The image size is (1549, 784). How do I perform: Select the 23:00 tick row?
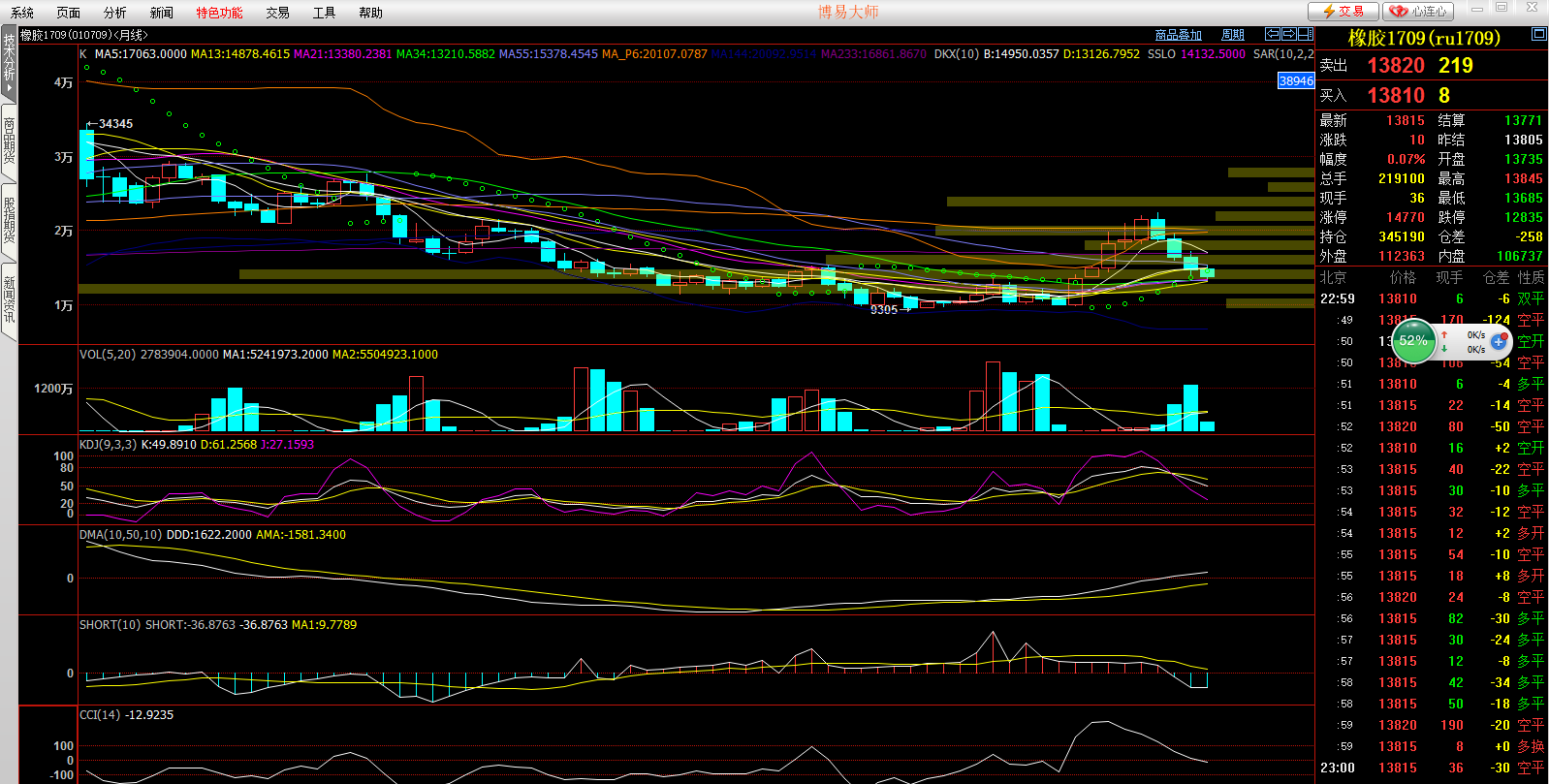(1432, 768)
